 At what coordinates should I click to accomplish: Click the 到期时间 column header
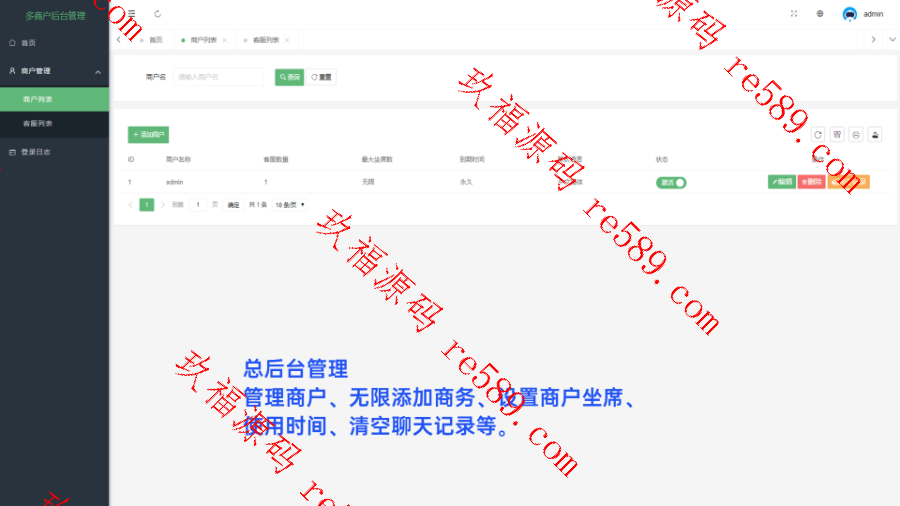[x=472, y=159]
